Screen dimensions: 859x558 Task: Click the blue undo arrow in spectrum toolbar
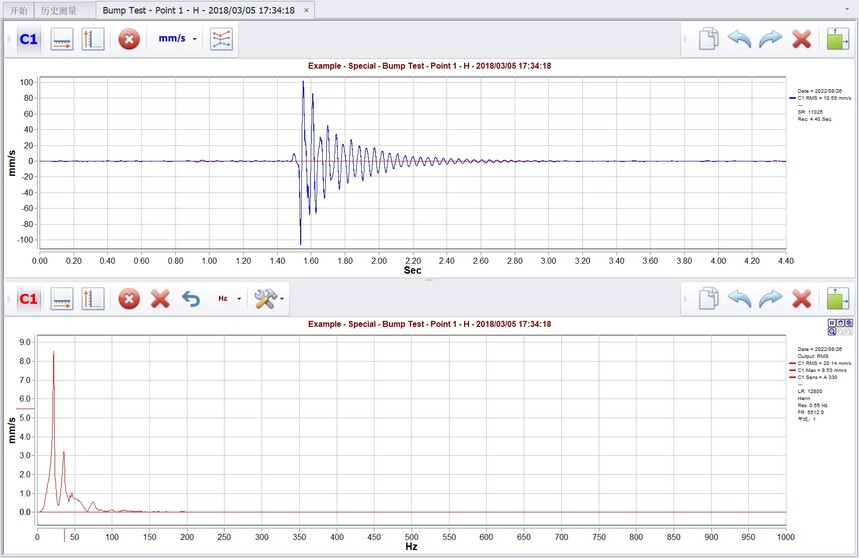[x=190, y=298]
